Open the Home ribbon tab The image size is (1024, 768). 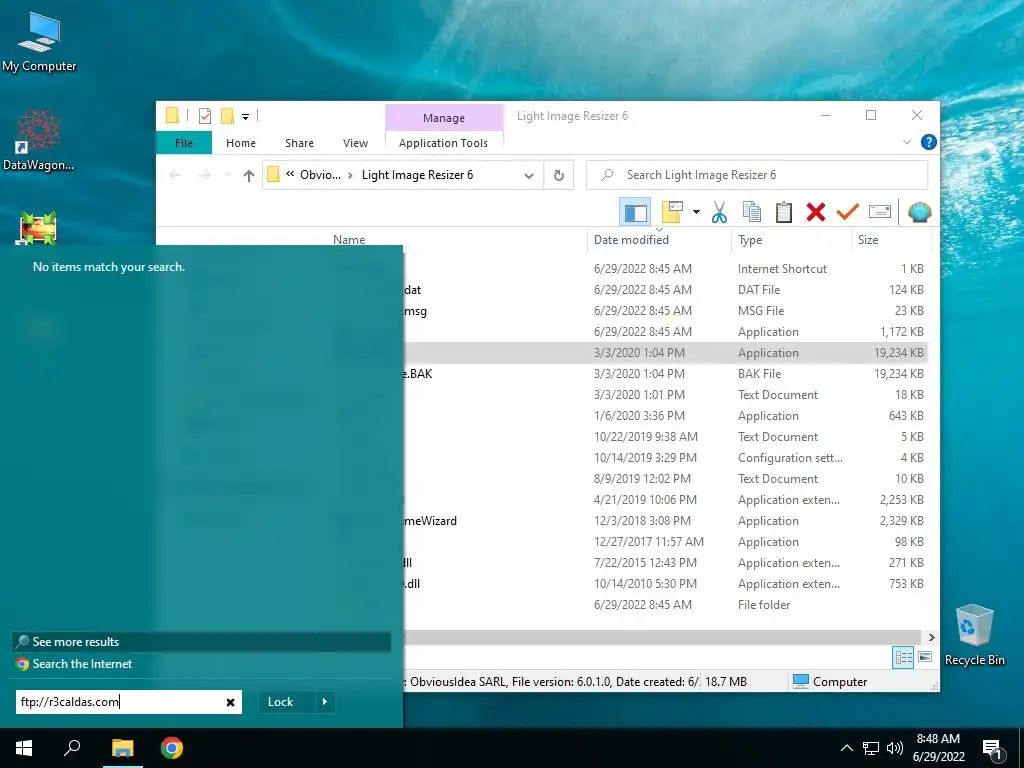tap(240, 142)
